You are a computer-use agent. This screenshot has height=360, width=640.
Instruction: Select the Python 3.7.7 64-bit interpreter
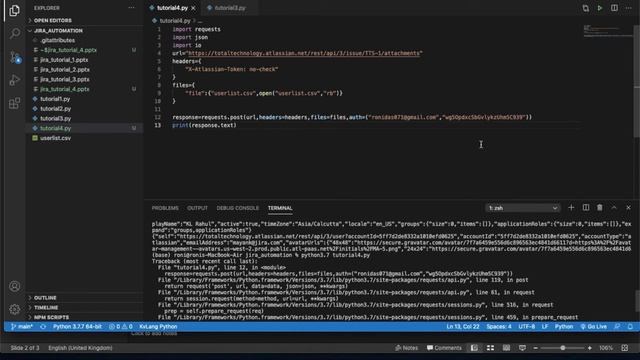click(77, 327)
